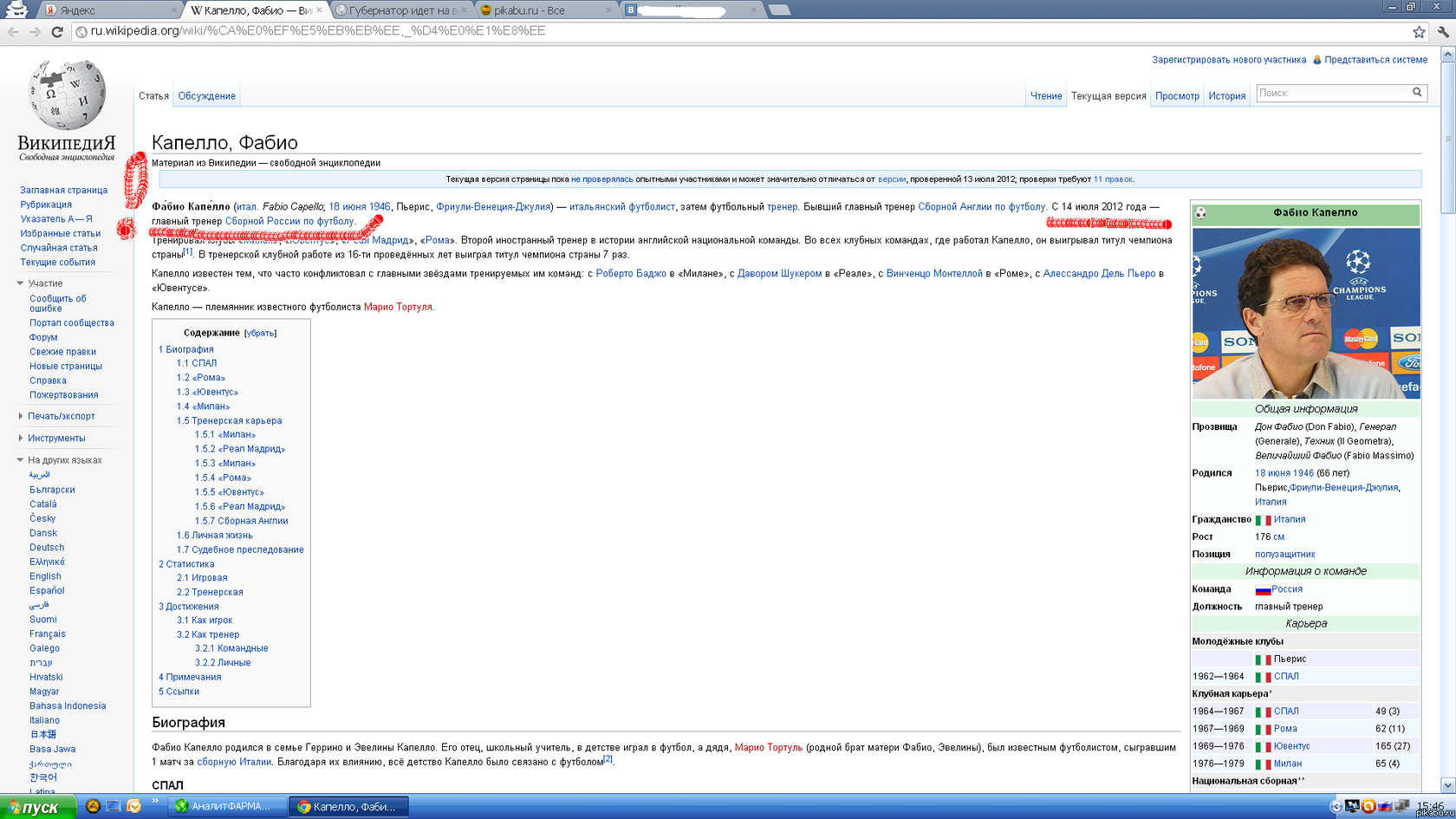The height and width of the screenshot is (819, 1456).
Task: Open the 'История' page tab
Action: point(1226,96)
